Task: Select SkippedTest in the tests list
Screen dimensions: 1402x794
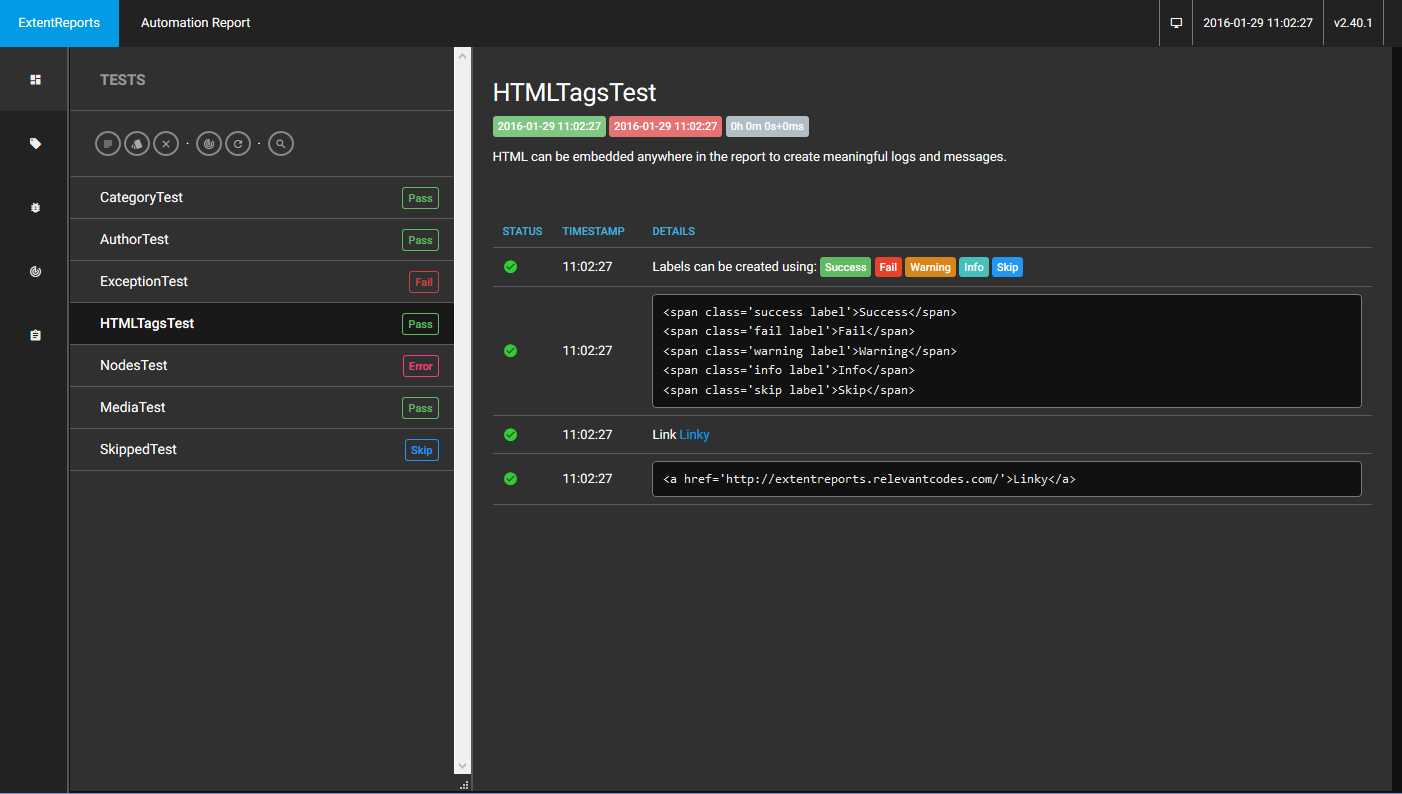Action: [x=138, y=450]
